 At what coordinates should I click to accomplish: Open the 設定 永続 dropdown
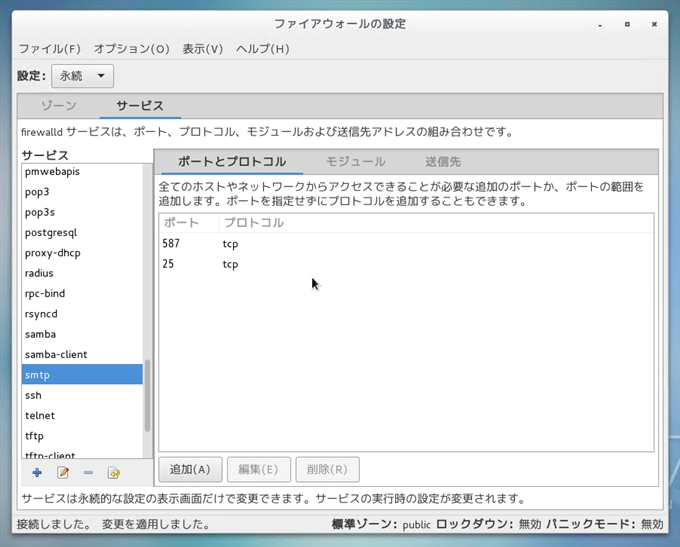point(82,76)
